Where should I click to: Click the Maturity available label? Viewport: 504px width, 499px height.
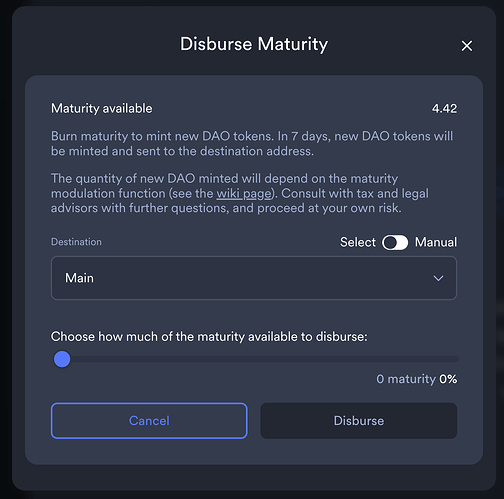coord(102,108)
